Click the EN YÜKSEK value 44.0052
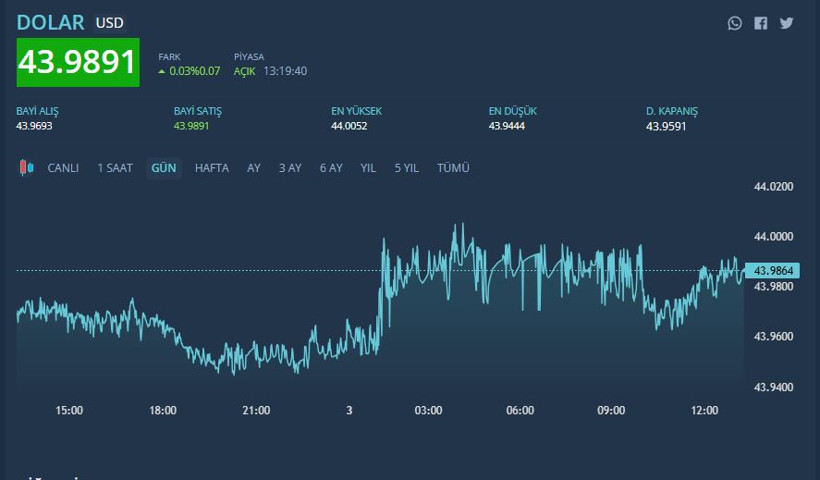This screenshot has height=480, width=820. click(350, 126)
